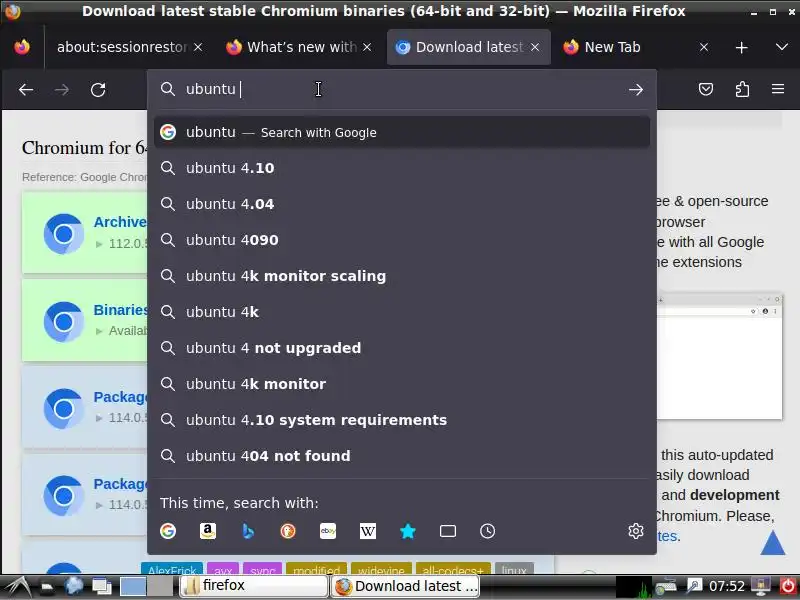Screen dimensions: 800x600
Task: Open the Binaries link on page
Action: tap(120, 310)
